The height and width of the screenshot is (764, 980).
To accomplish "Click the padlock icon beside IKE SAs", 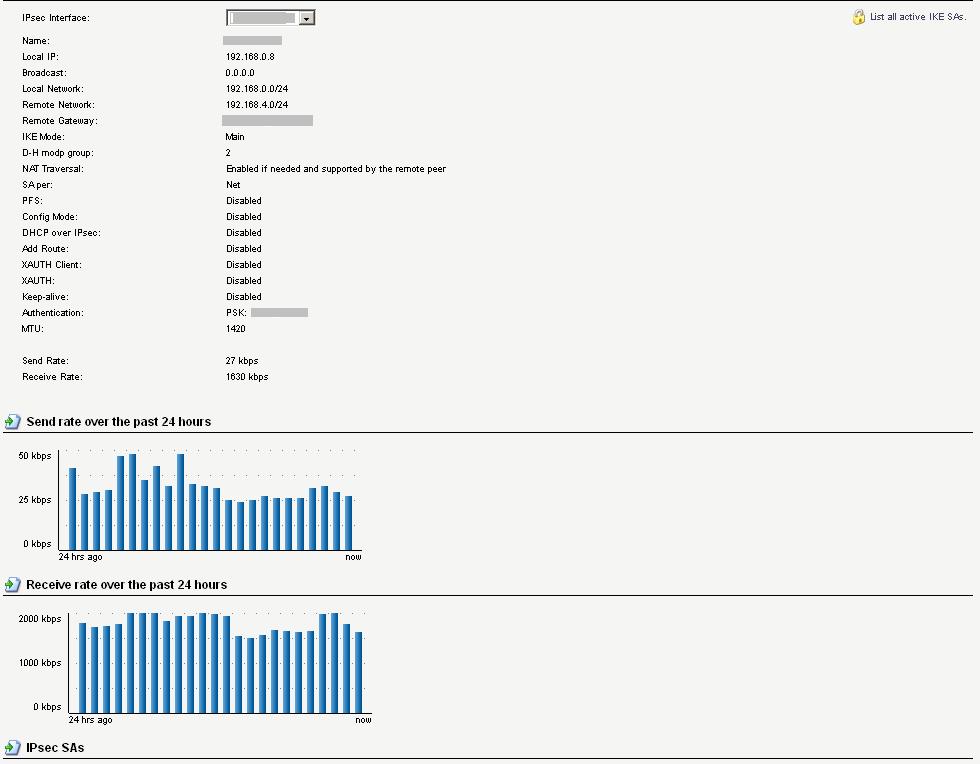I will coord(858,18).
